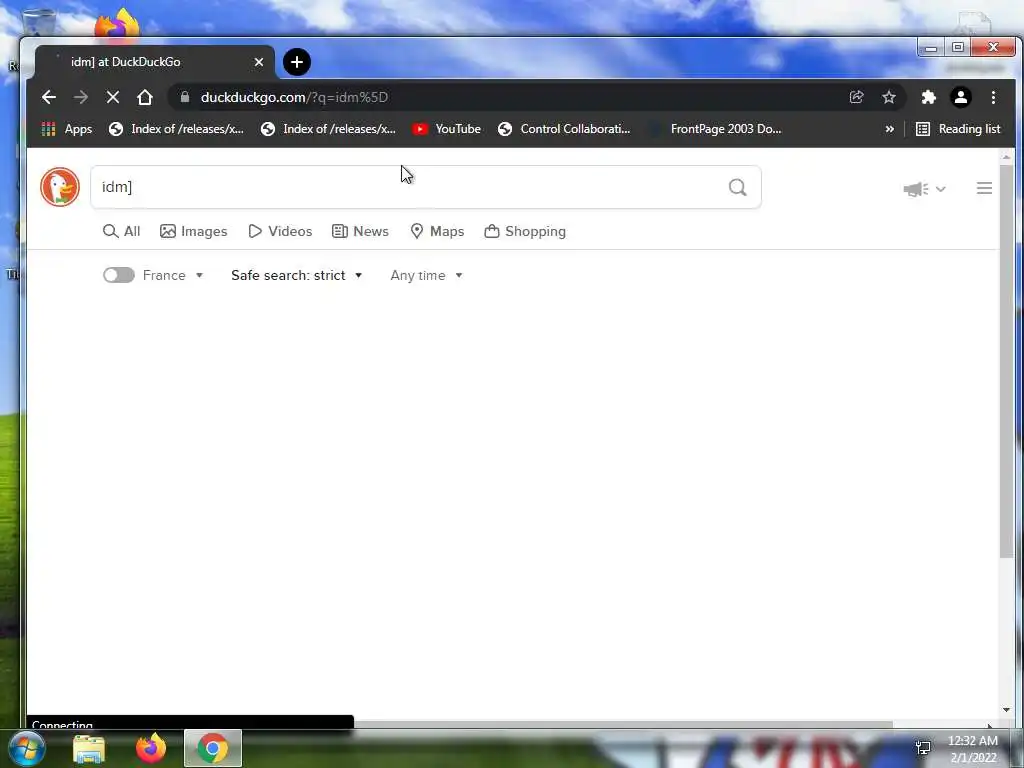1024x768 pixels.
Task: Click the vertical scrollbar thumb
Action: [x=1006, y=359]
